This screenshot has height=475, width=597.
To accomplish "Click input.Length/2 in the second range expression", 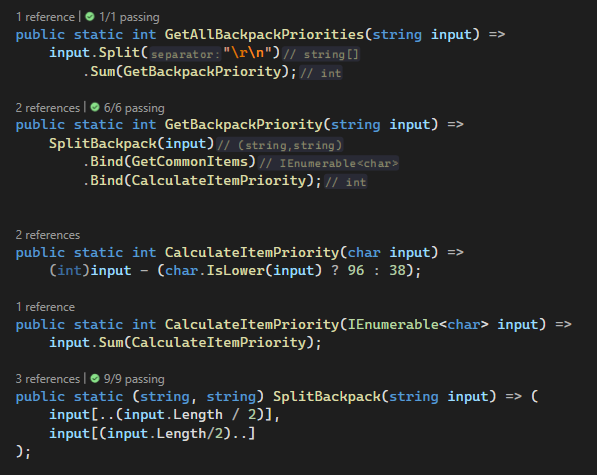I will tap(165, 433).
